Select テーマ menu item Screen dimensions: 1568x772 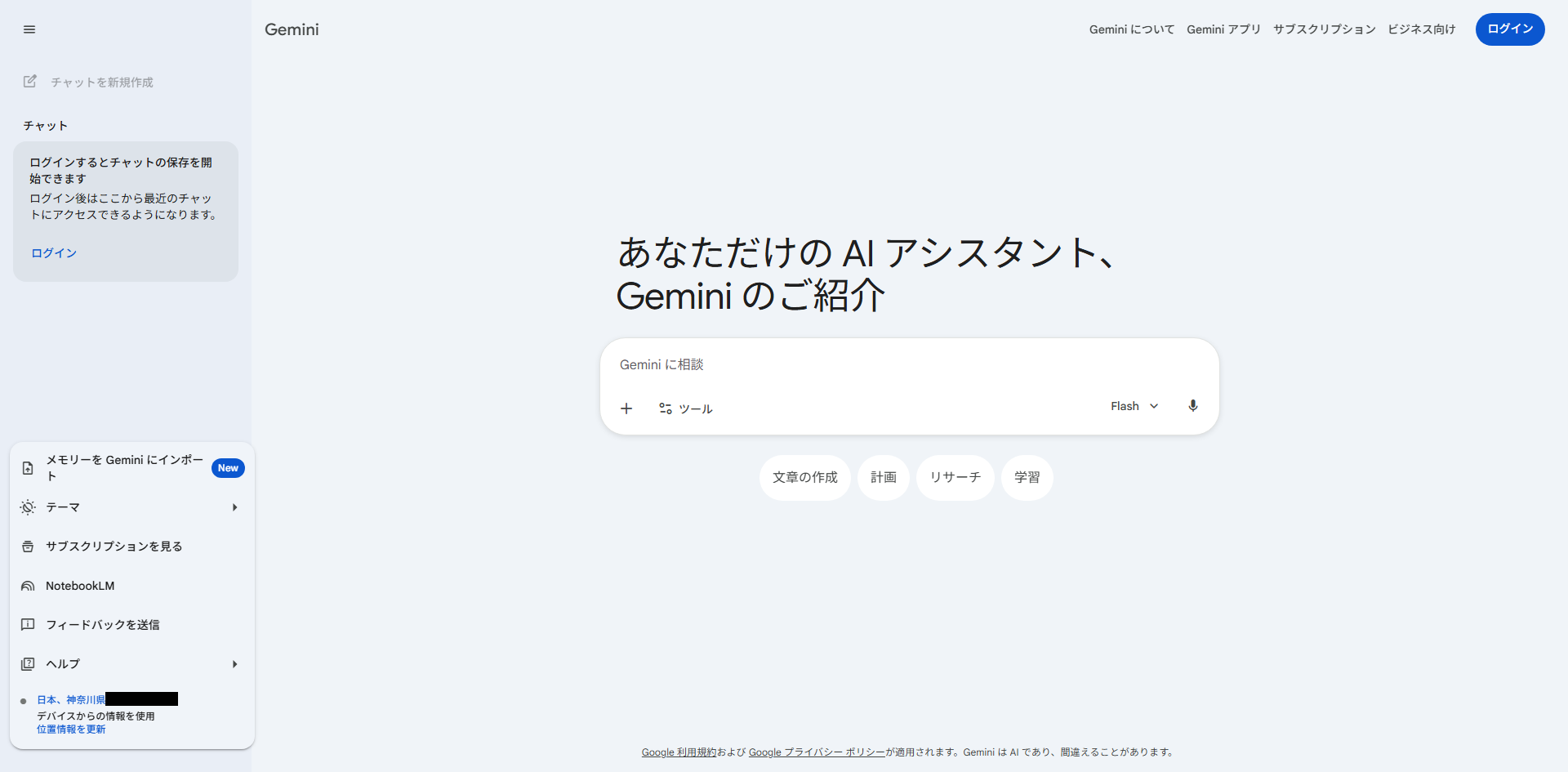click(x=132, y=507)
